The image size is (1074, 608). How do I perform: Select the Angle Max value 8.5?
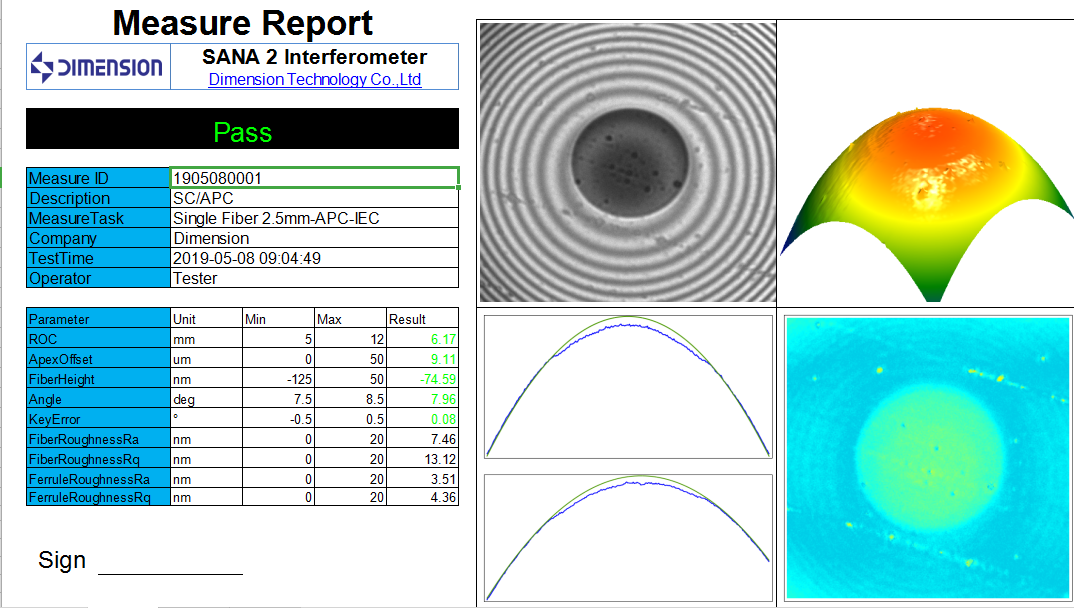click(x=350, y=398)
